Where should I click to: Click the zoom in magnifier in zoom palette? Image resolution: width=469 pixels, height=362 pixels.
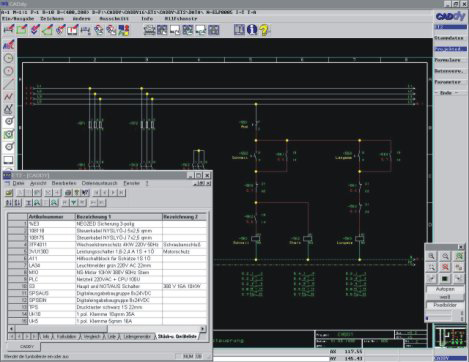tap(431, 256)
